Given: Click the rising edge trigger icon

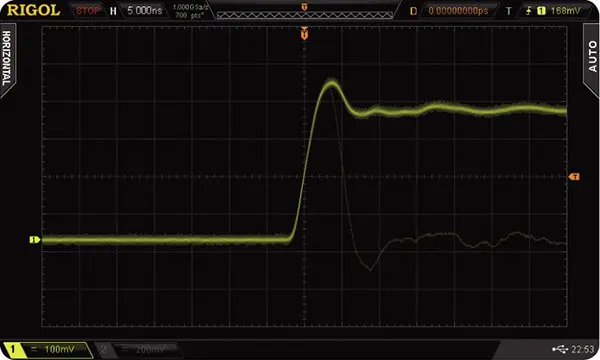Looking at the screenshot, I should coord(528,11).
